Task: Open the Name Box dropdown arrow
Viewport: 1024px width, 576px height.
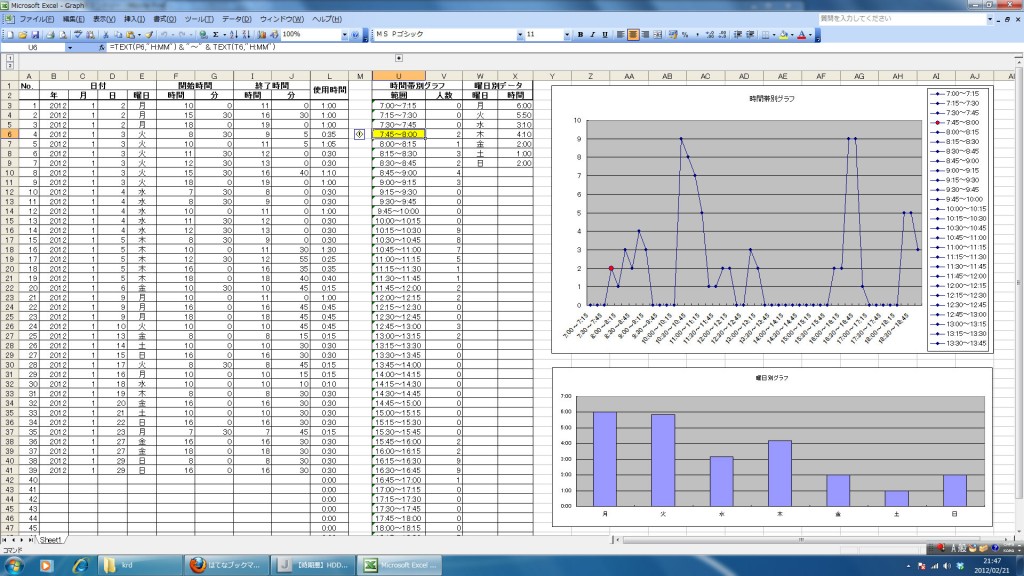Action: 69,47
